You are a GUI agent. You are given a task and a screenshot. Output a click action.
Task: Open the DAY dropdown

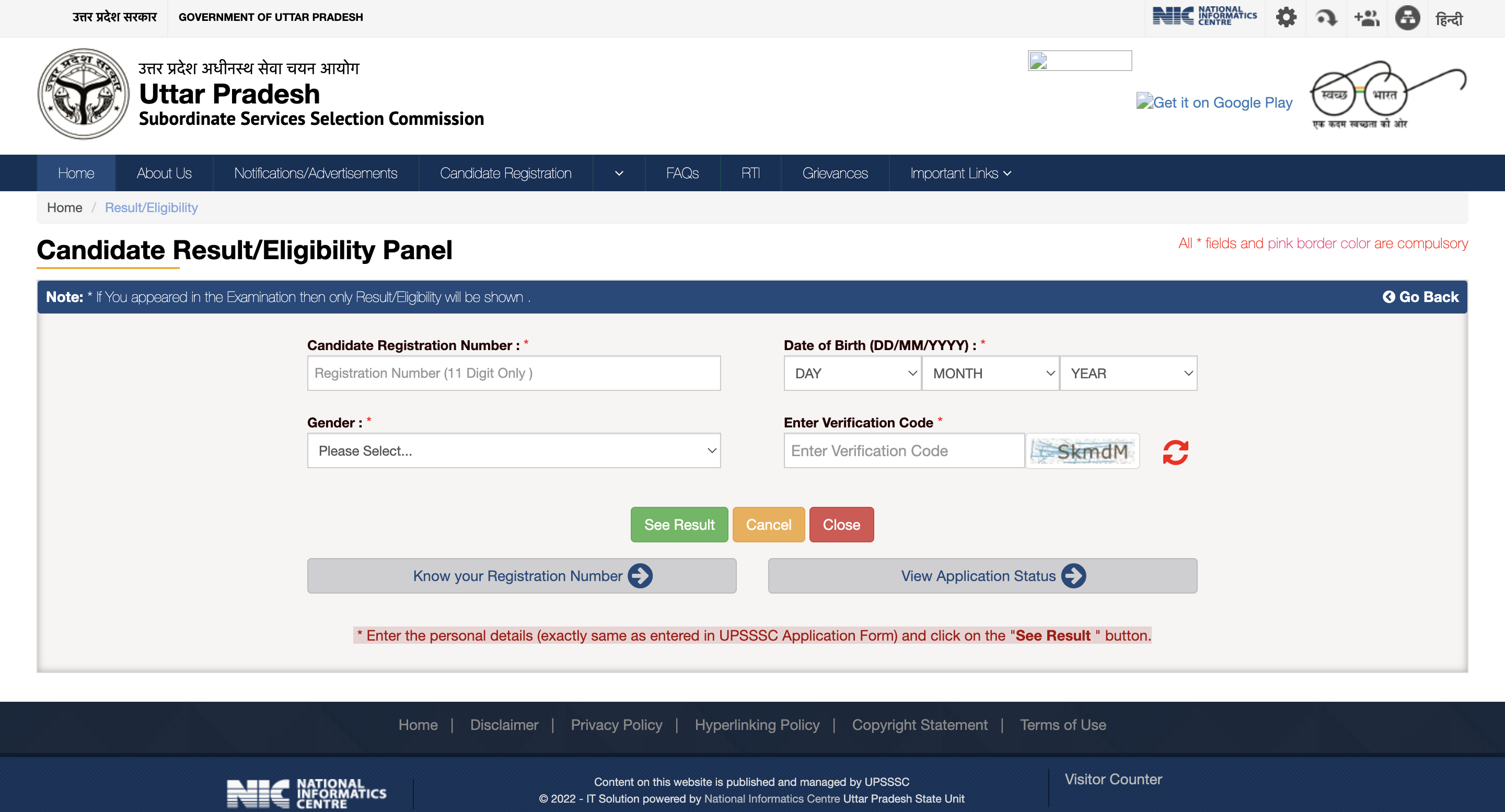tap(852, 373)
